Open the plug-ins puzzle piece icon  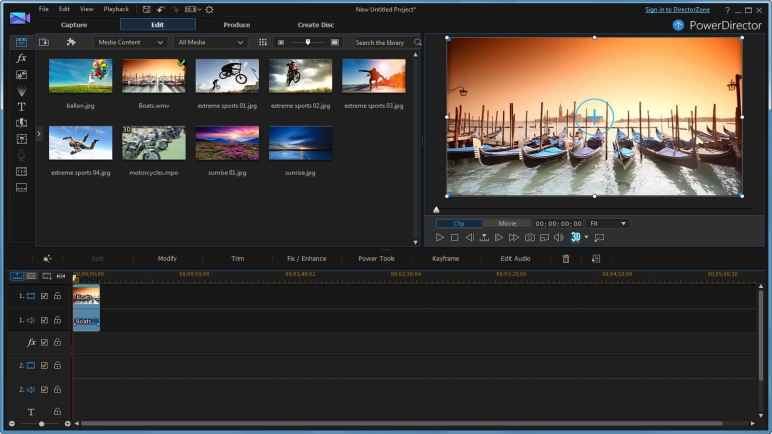pyautogui.click(x=71, y=42)
